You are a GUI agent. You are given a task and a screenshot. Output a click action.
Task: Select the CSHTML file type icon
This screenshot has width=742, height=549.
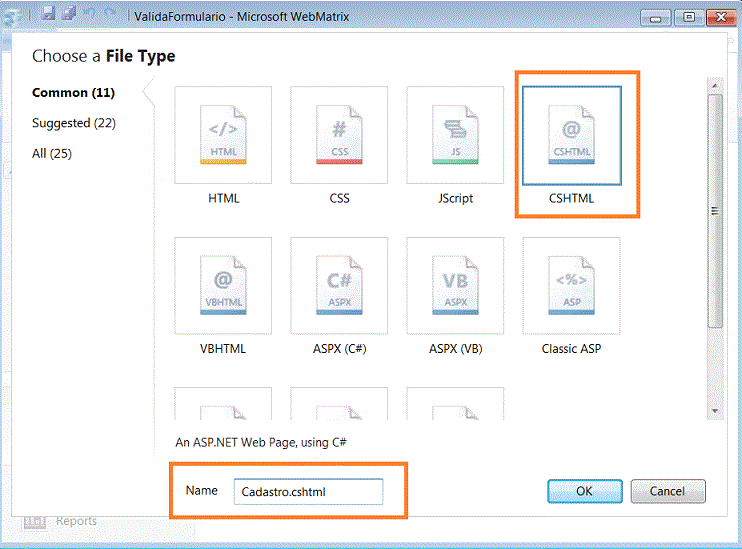572,135
